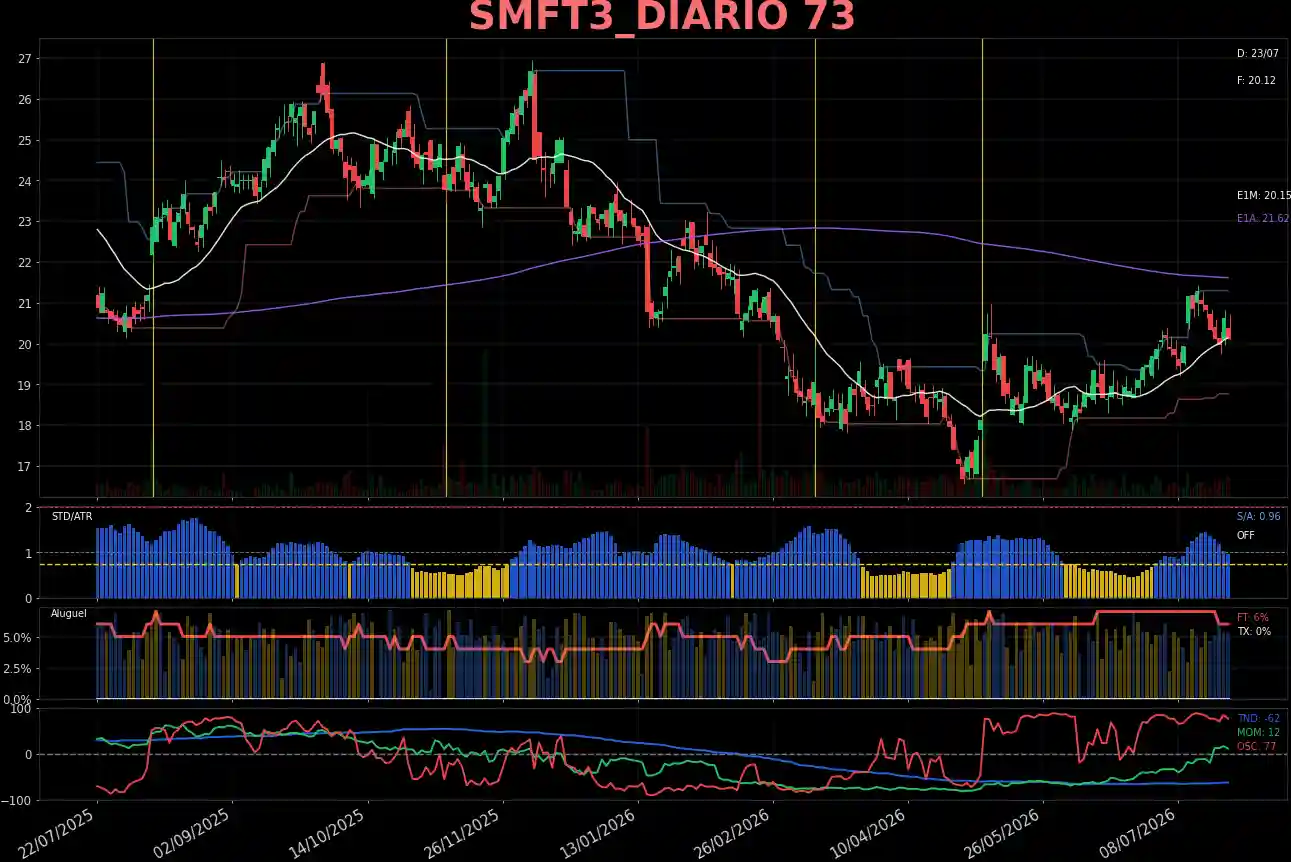1291x862 pixels.
Task: Click the TND: -62 blue indicator label
Action: [1258, 718]
